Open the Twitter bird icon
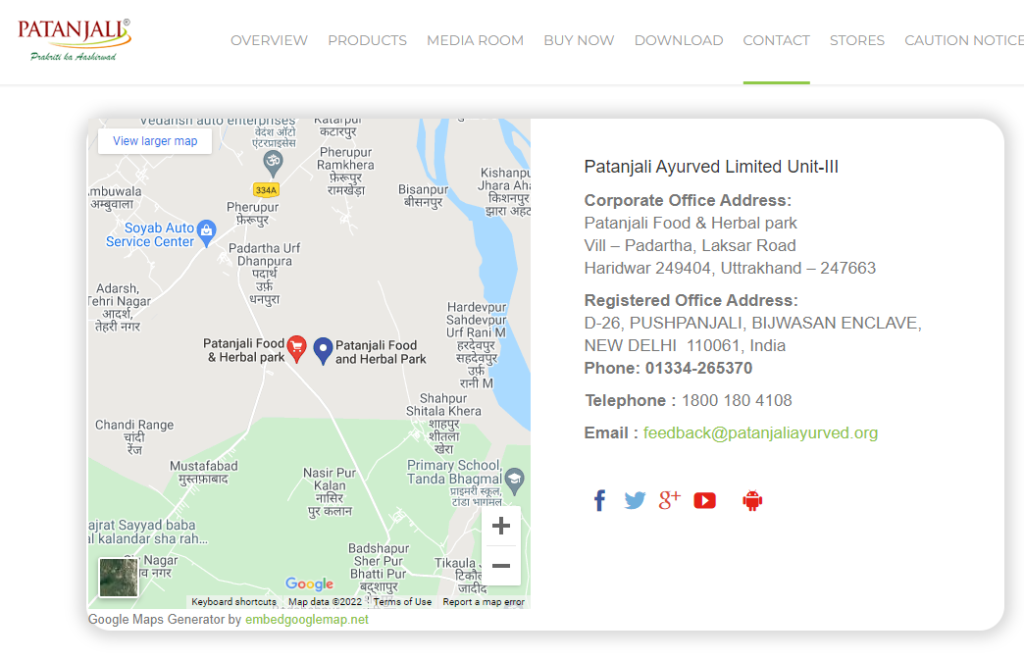This screenshot has height=660, width=1024. coord(634,500)
